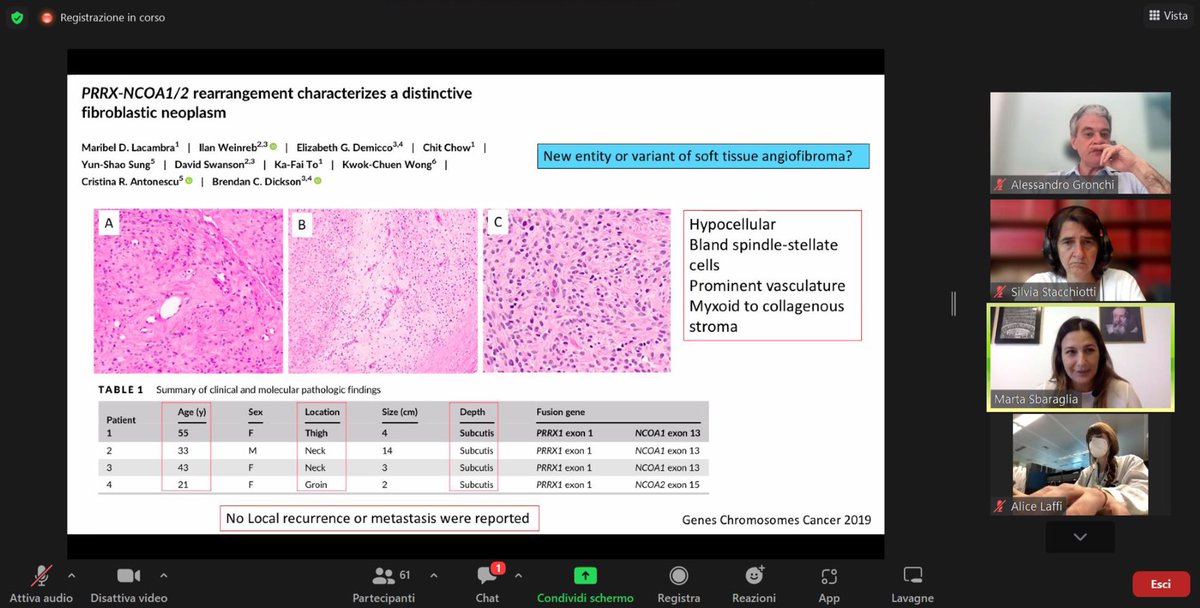Turn off camera with Disattiva video
Viewport: 1200px width, 608px height.
pyautogui.click(x=128, y=584)
